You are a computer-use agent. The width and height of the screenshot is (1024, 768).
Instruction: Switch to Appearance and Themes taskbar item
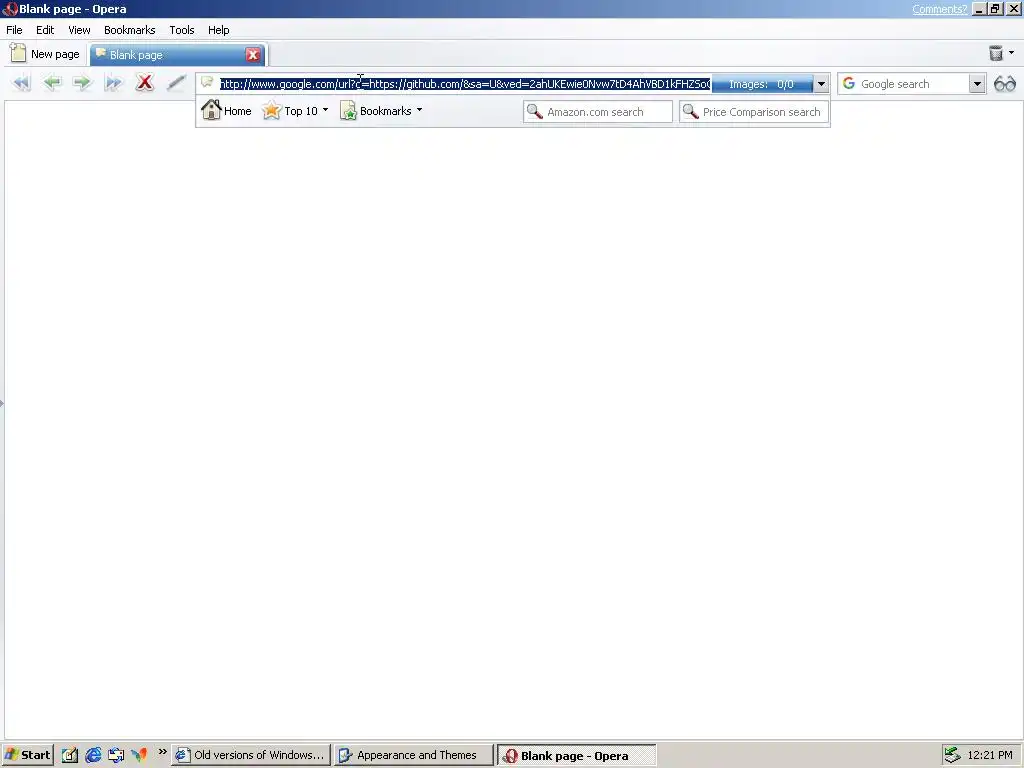pos(413,755)
